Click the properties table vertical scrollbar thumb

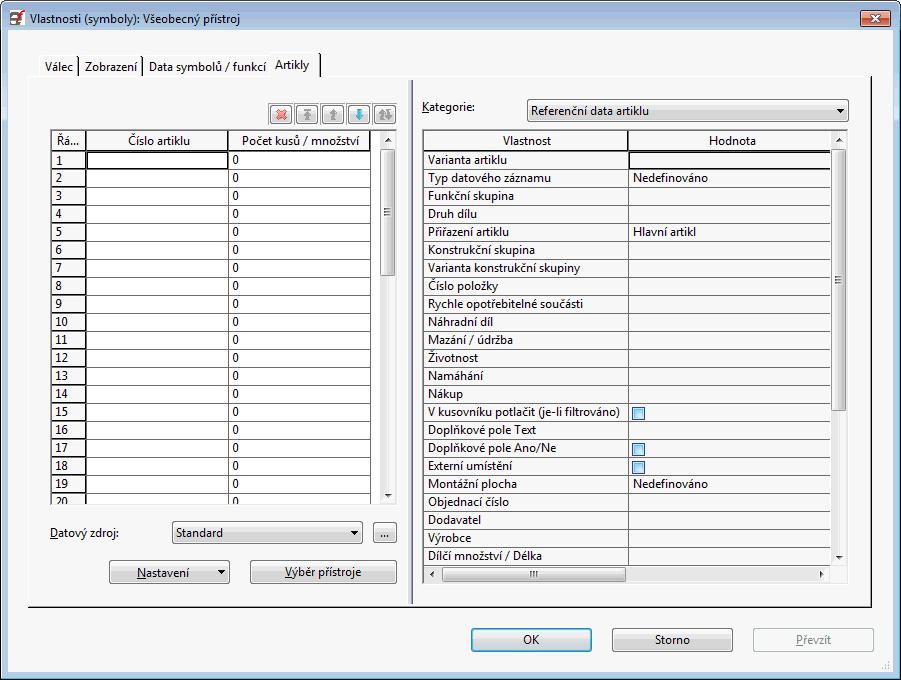838,280
